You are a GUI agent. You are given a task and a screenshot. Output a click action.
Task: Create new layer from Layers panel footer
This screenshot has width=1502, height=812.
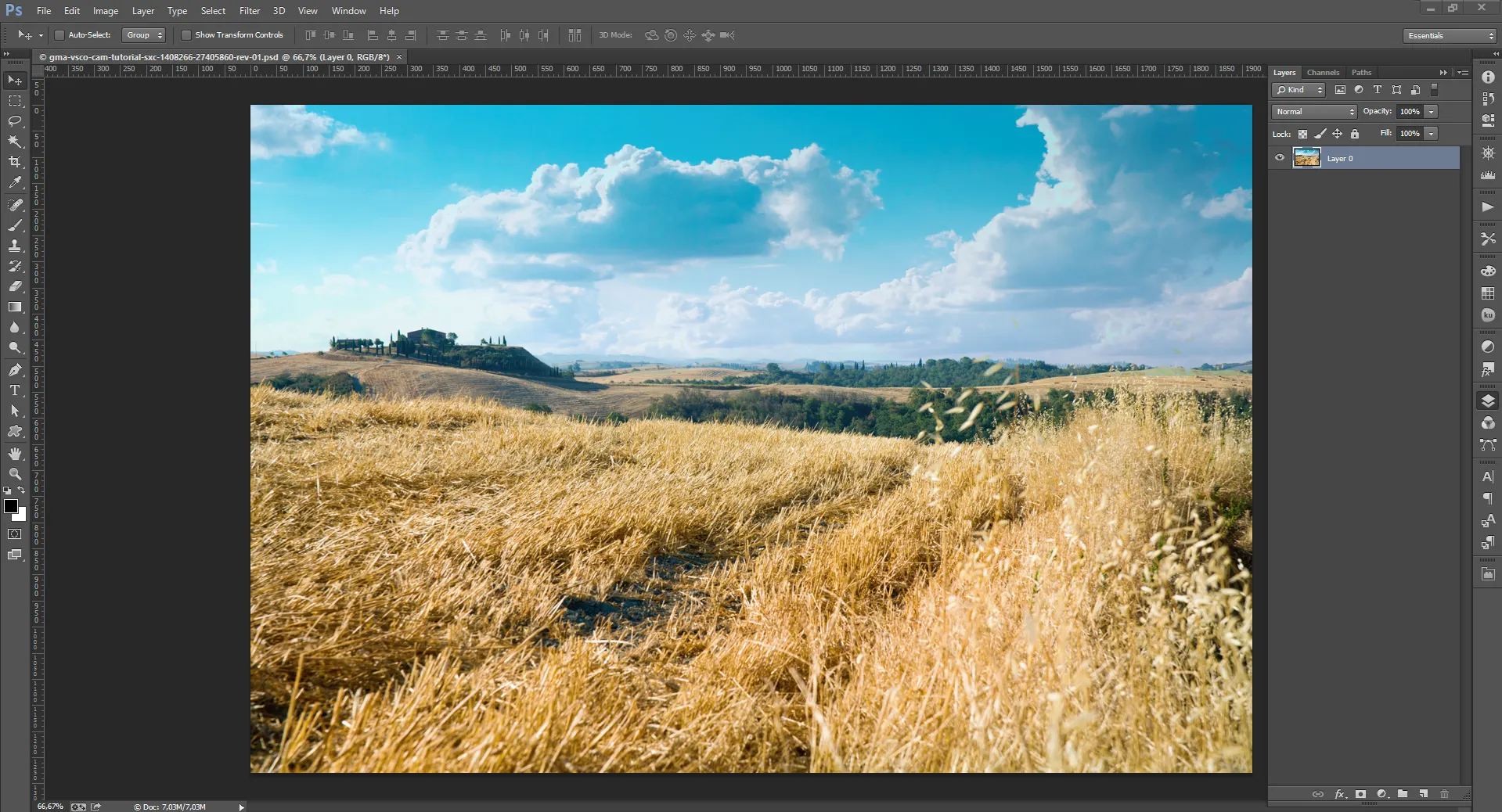pyautogui.click(x=1423, y=794)
